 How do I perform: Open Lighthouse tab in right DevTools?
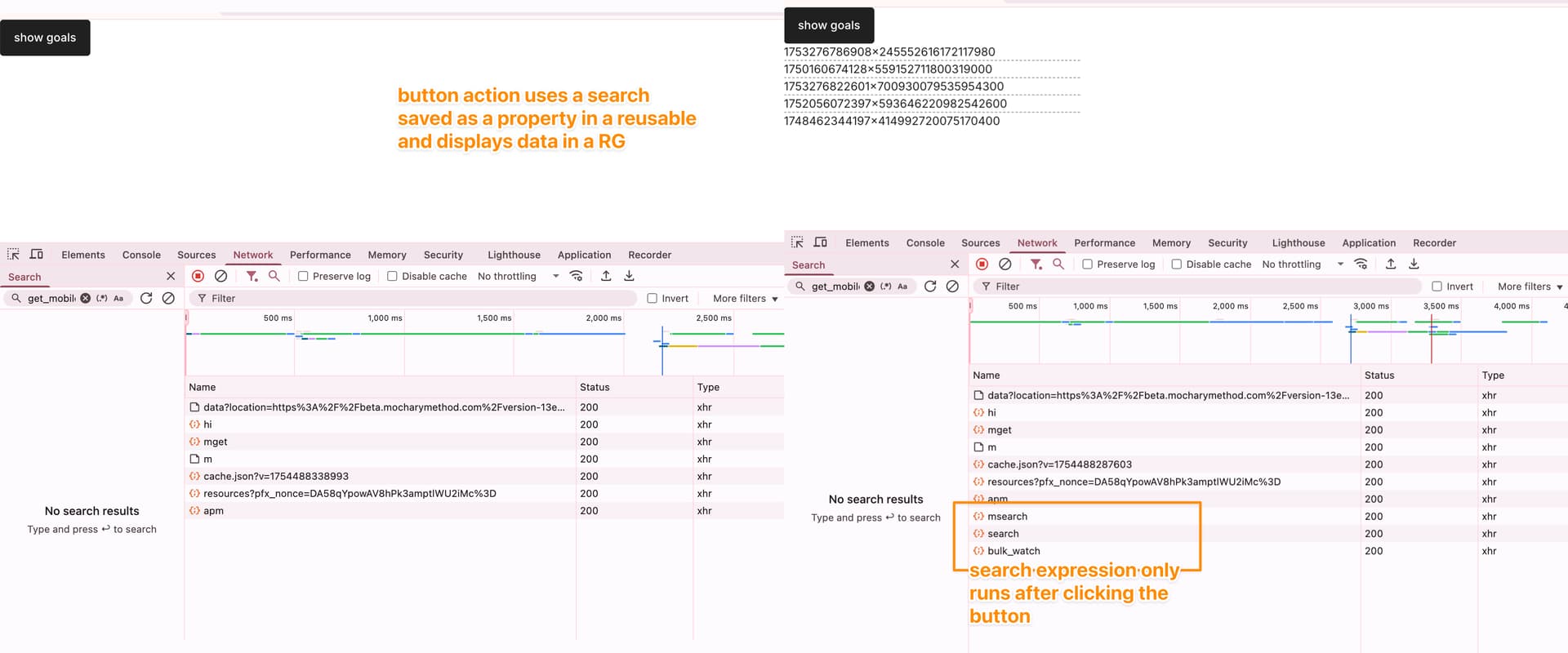(x=1298, y=242)
